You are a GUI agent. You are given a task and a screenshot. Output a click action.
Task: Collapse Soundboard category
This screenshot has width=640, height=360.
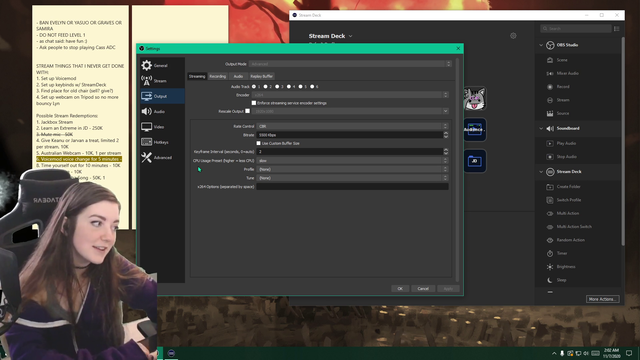pos(541,128)
